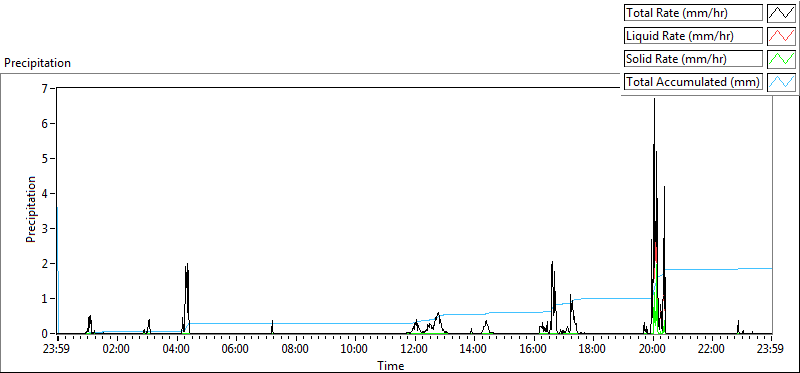This screenshot has height=373, width=800.
Task: Click the 18:00 x-axis time label
Action: [592, 350]
